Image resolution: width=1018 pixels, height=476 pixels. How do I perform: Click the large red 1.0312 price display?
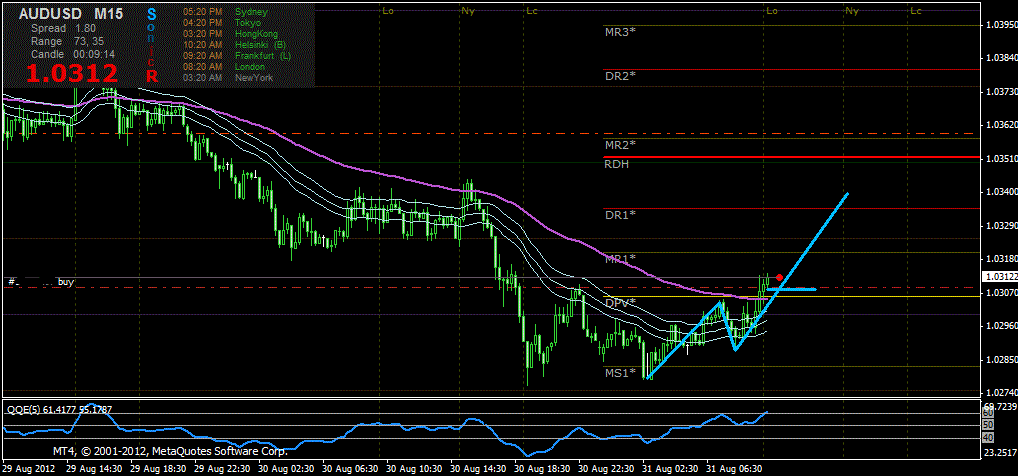coord(72,73)
